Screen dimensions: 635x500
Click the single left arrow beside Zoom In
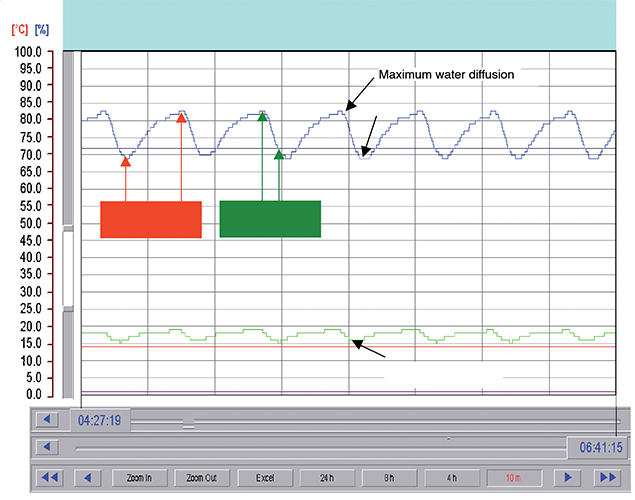point(87,478)
